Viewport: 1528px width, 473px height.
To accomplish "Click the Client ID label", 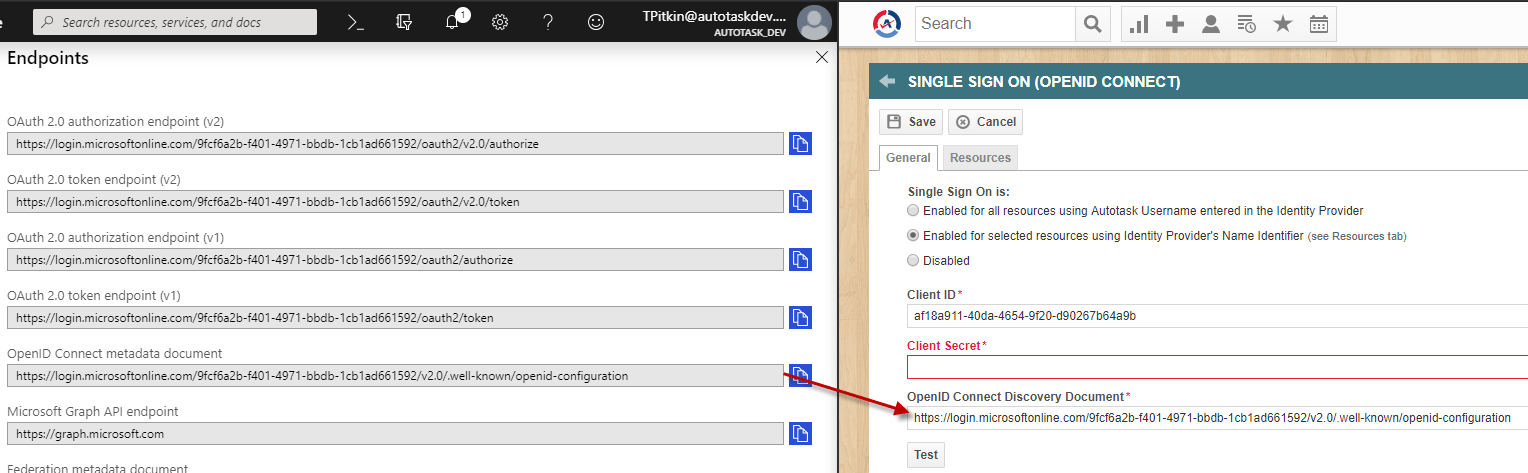I will [x=931, y=294].
